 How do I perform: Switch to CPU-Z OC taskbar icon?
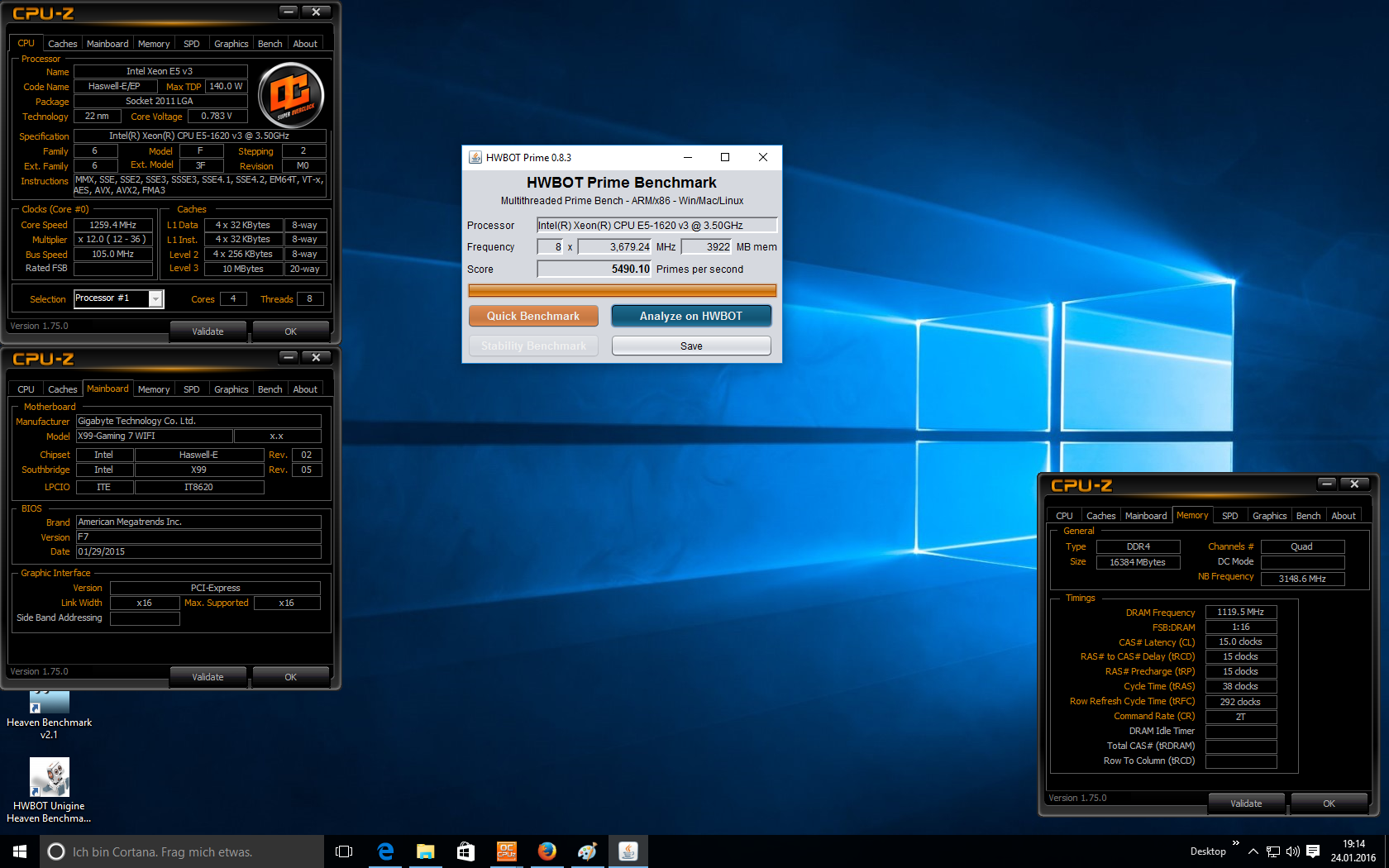[506, 851]
